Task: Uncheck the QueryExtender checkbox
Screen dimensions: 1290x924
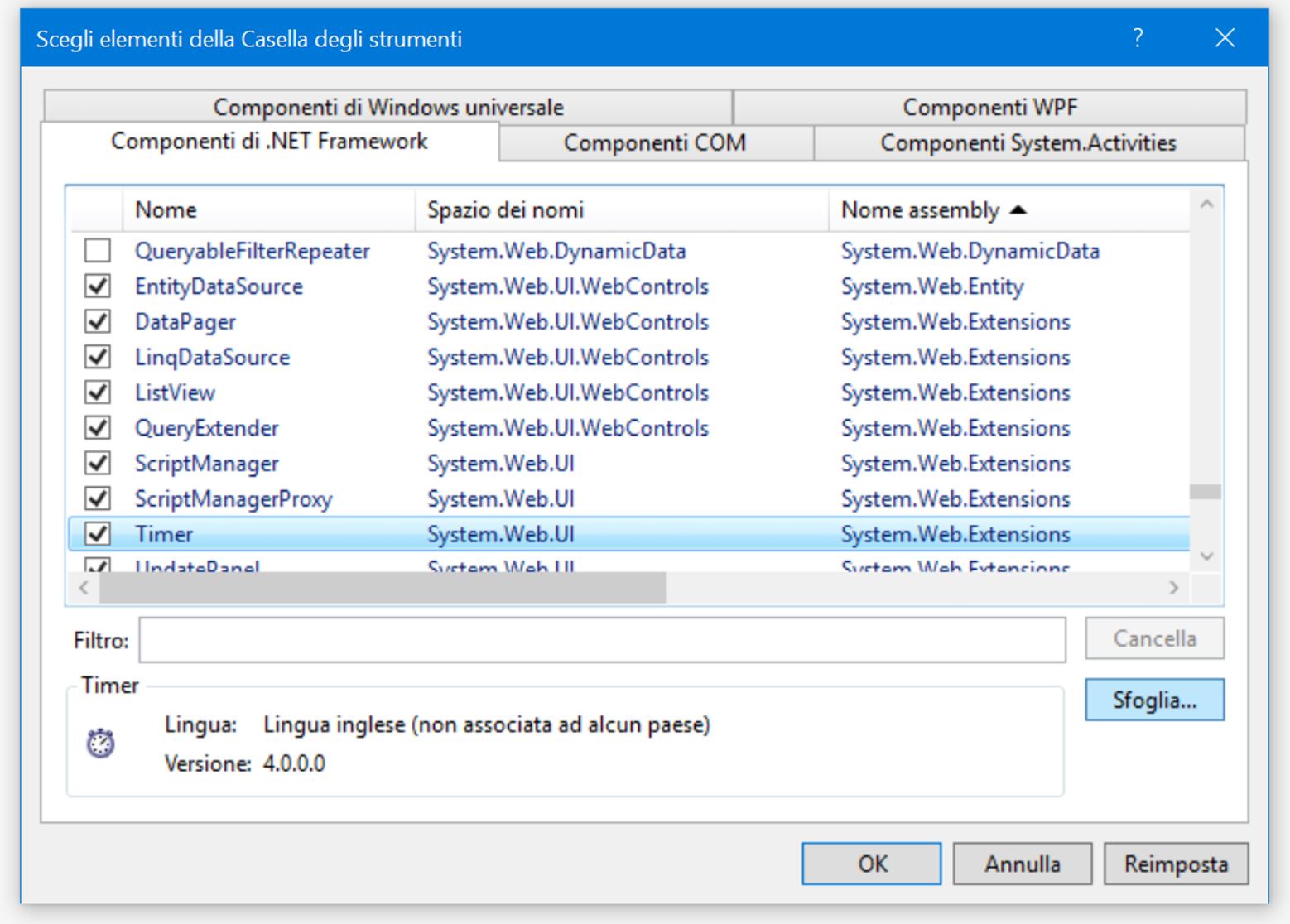Action: (x=98, y=428)
